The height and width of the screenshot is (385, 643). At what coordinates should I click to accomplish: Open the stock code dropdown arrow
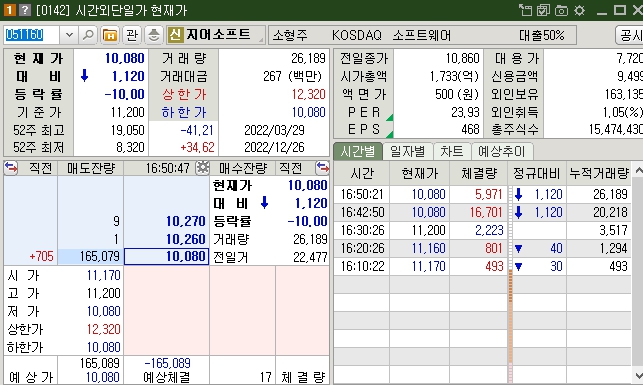click(69, 35)
